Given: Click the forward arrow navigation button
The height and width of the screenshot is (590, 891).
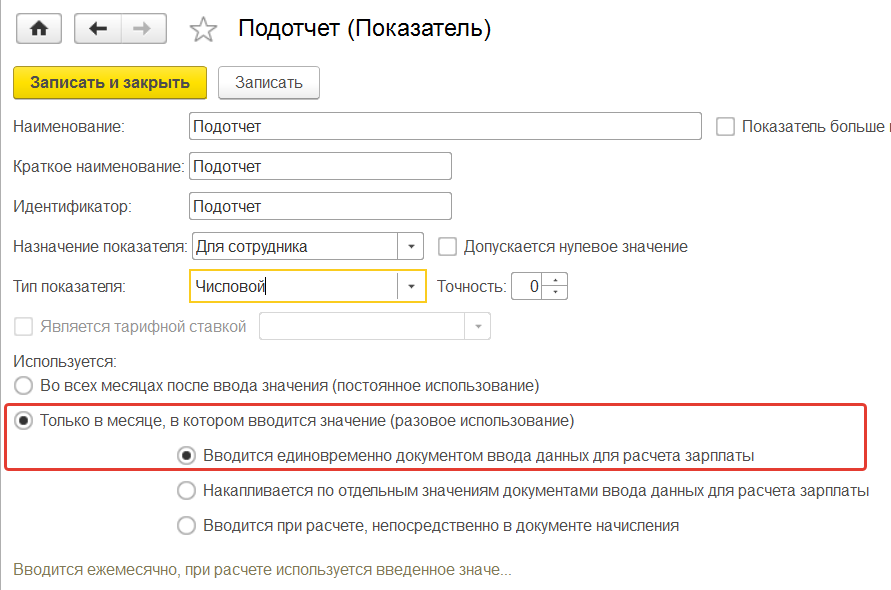Looking at the screenshot, I should coord(143,29).
